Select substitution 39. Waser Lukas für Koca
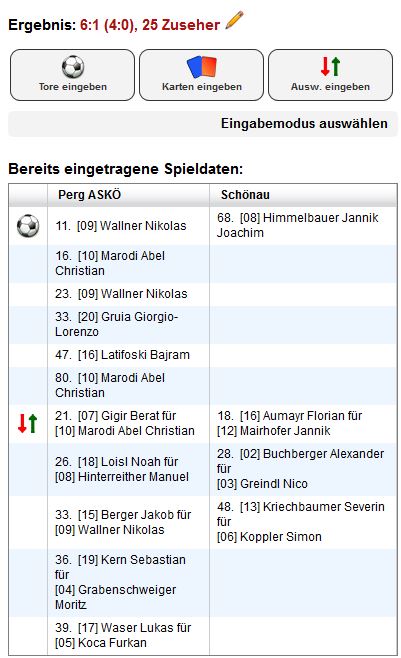 [x=123, y=635]
